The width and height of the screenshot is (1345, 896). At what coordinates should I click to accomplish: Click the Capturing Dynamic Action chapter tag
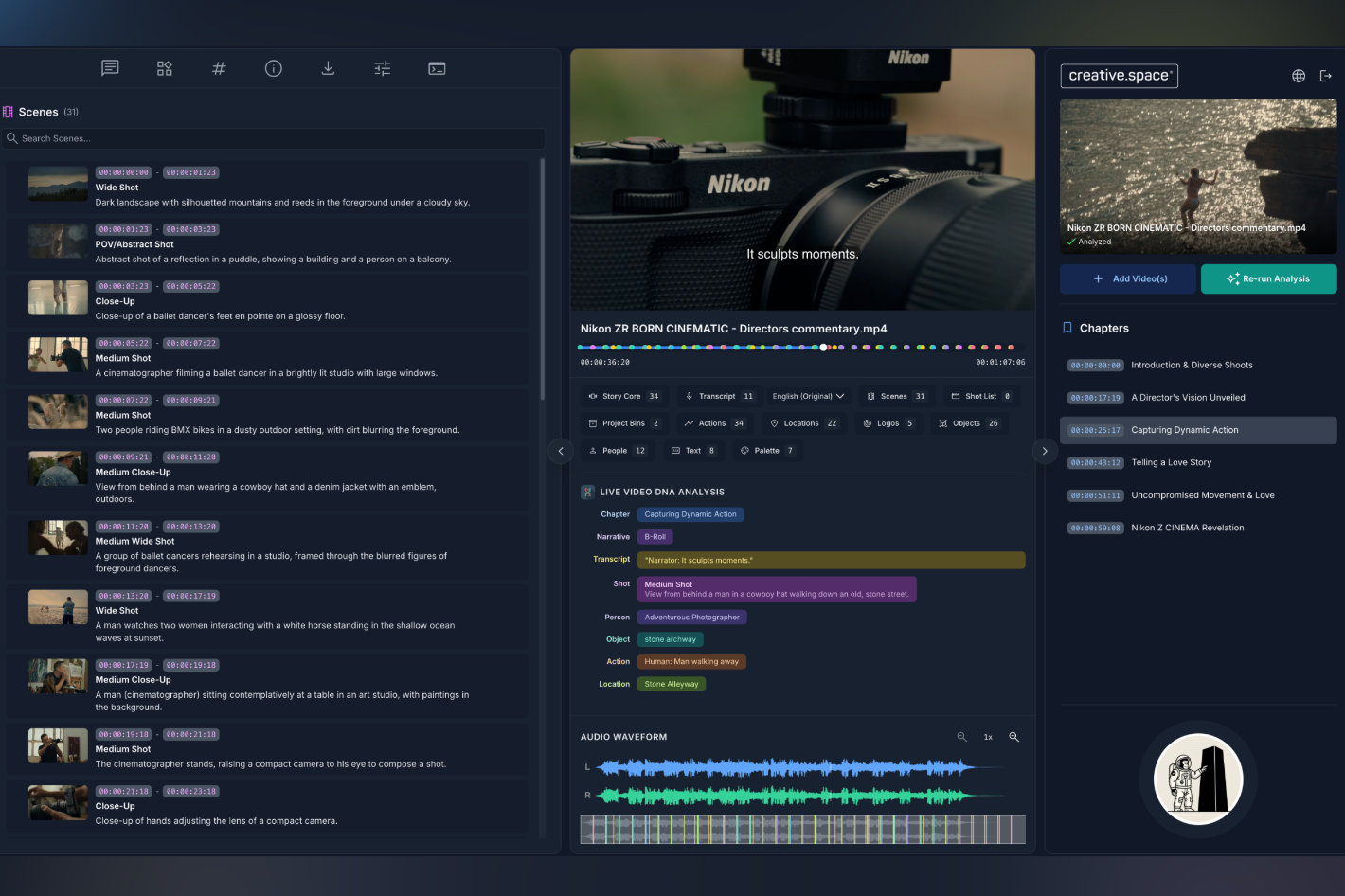(x=690, y=514)
